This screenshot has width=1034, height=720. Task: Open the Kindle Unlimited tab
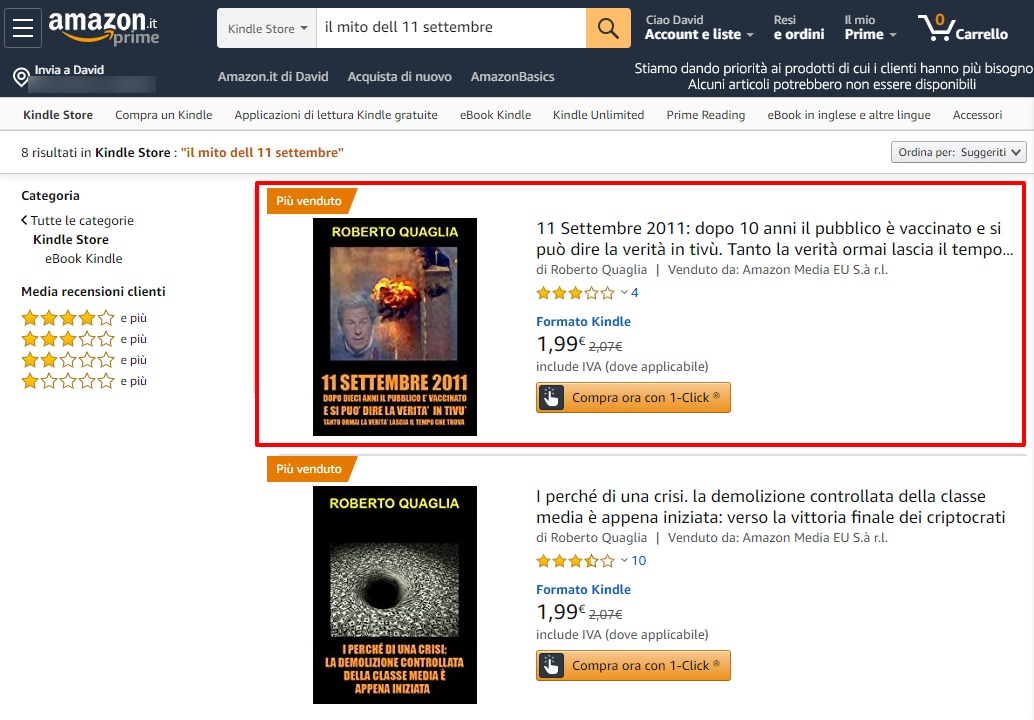tap(598, 115)
